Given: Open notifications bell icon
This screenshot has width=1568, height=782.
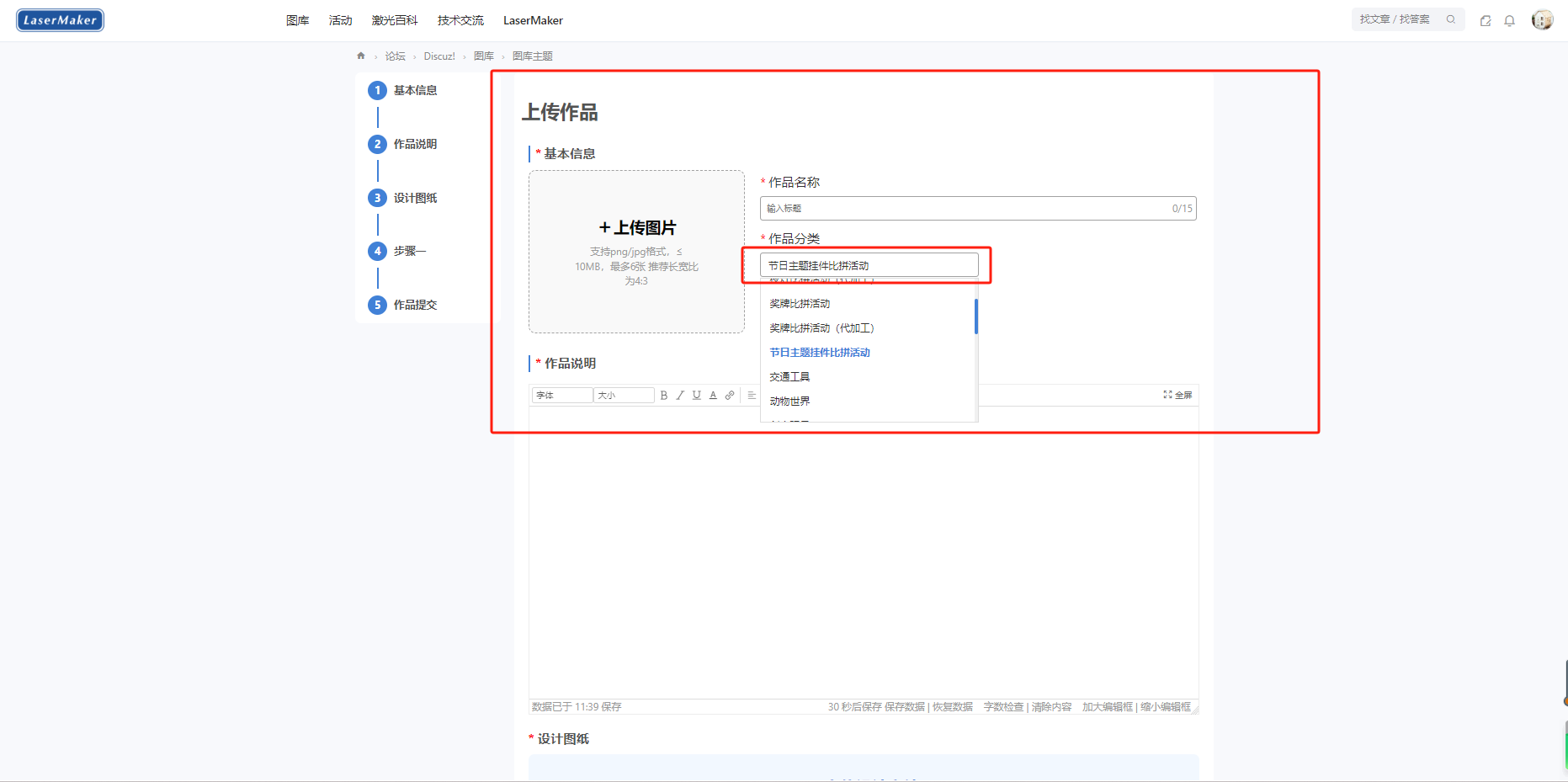Looking at the screenshot, I should (1509, 21).
